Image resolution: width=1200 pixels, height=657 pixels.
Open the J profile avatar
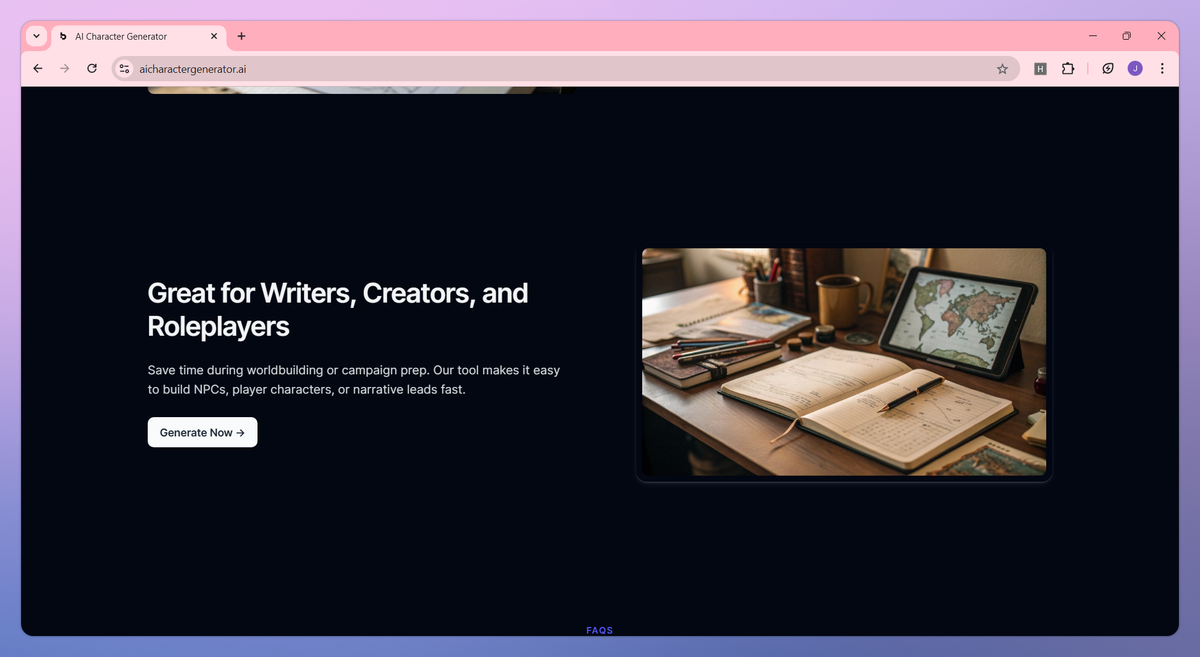[1135, 69]
